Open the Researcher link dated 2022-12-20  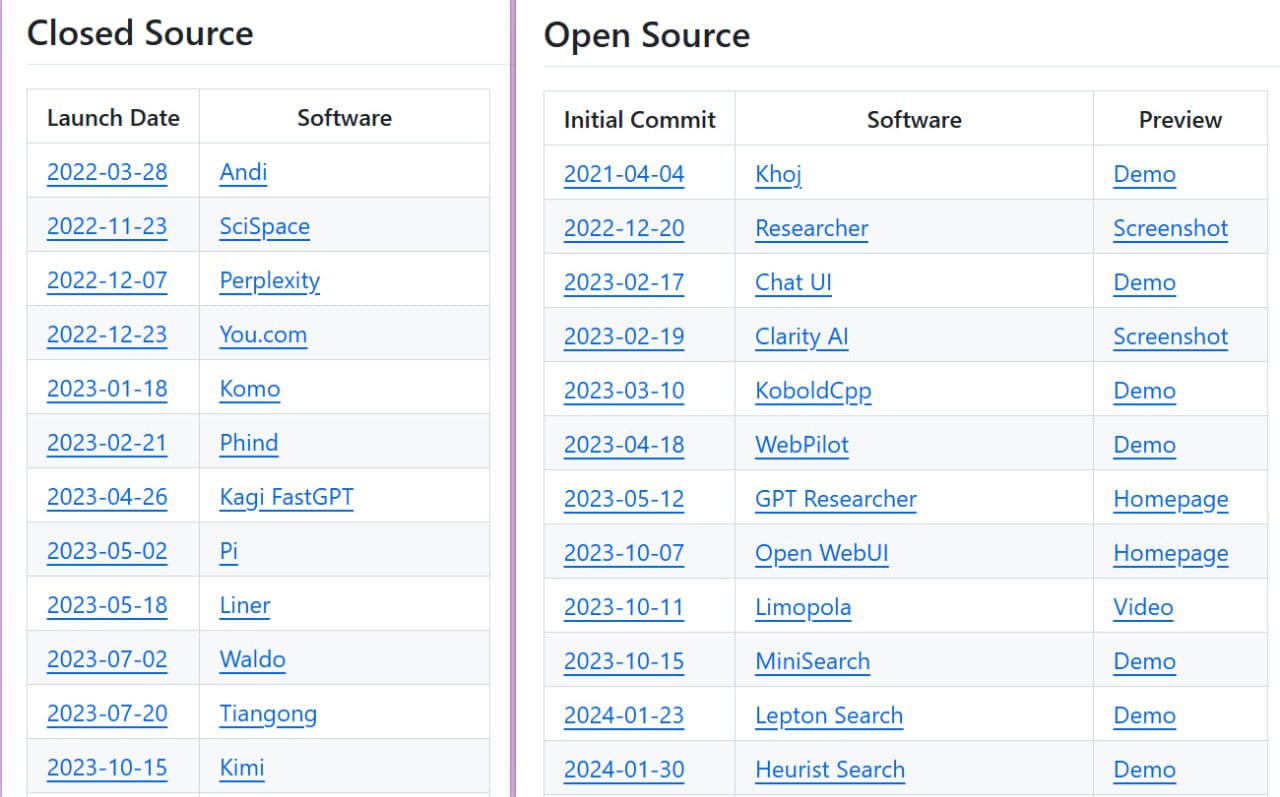click(x=812, y=228)
